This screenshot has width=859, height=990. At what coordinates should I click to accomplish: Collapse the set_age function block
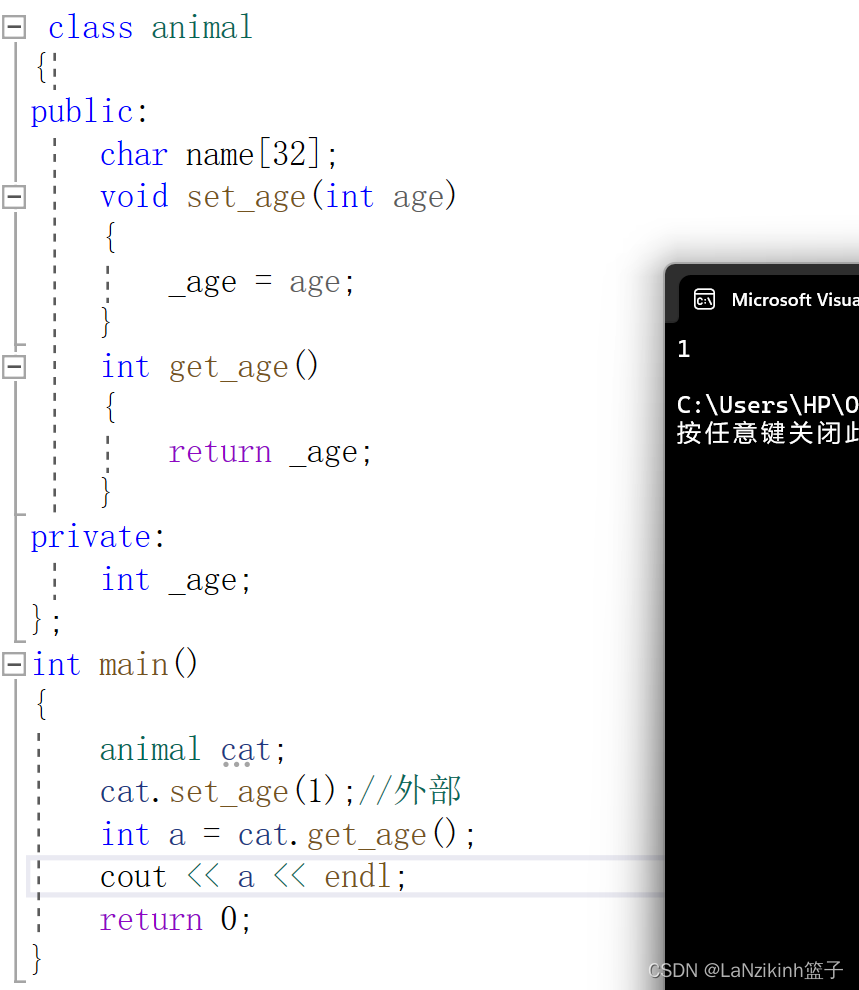tap(14, 196)
